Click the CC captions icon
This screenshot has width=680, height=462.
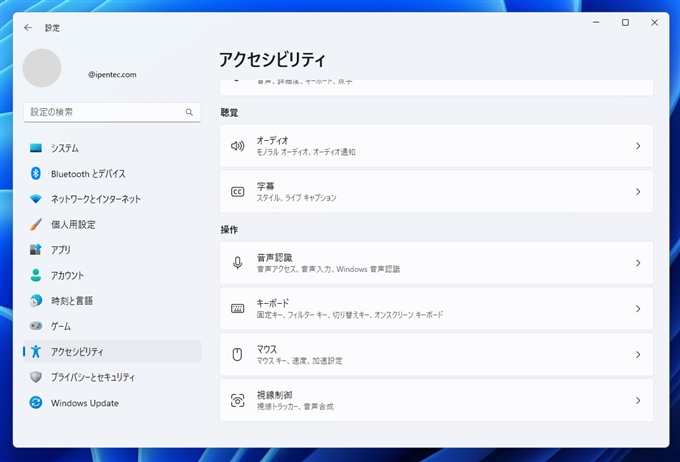237,192
